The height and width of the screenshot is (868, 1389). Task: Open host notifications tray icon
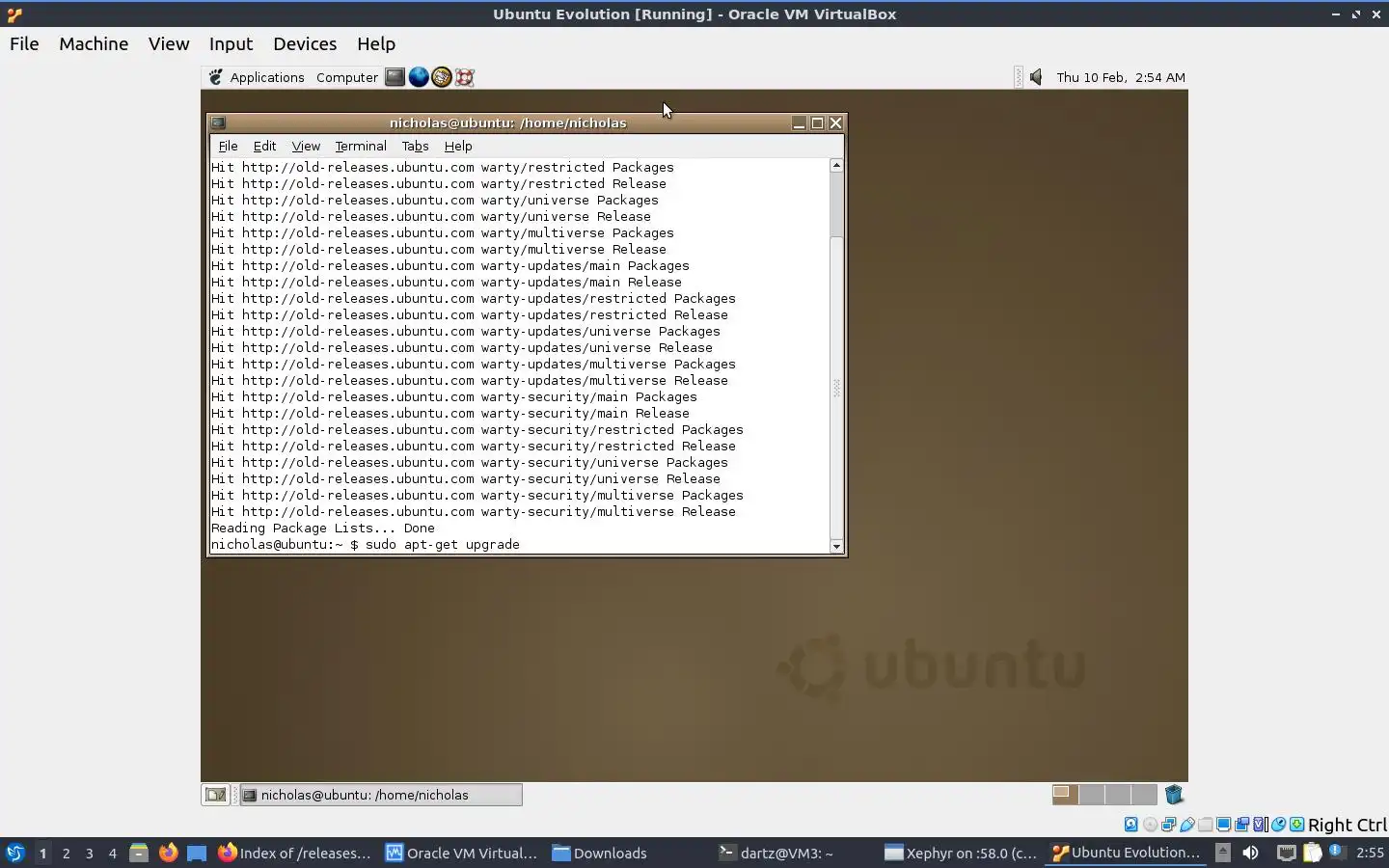(1336, 852)
